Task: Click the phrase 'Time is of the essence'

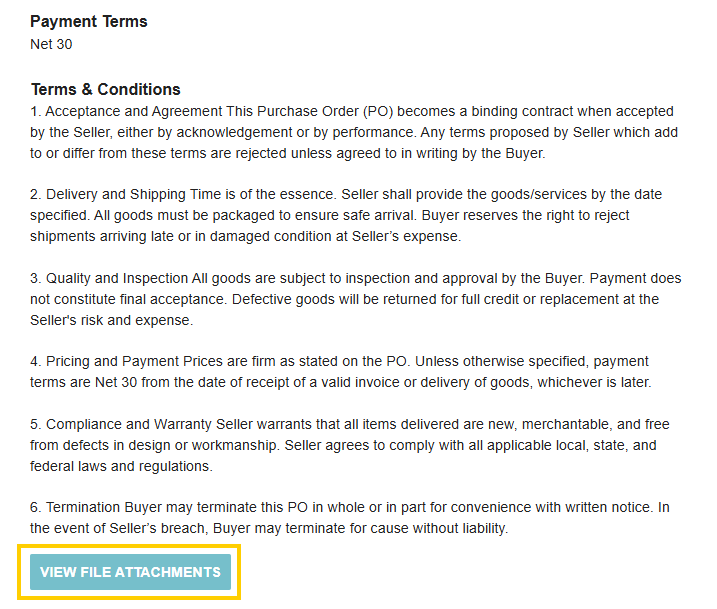Action: (263, 194)
